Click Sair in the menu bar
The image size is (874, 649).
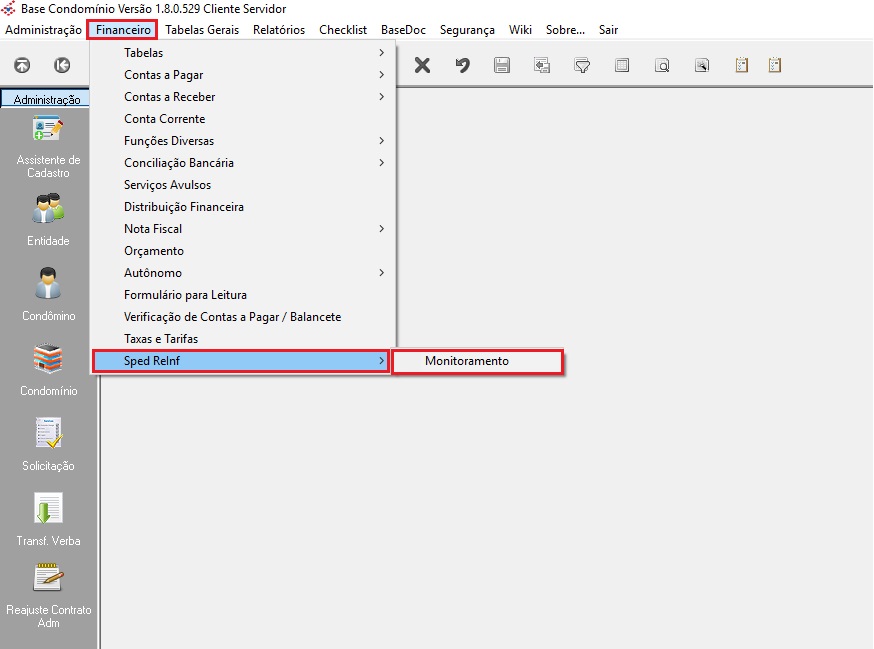[x=608, y=30]
